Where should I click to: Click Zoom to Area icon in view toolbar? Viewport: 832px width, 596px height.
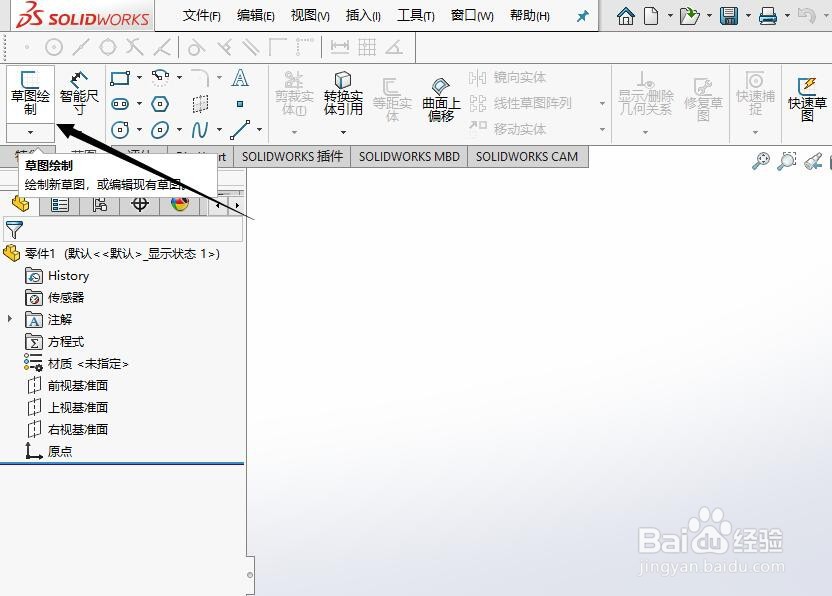[786, 161]
